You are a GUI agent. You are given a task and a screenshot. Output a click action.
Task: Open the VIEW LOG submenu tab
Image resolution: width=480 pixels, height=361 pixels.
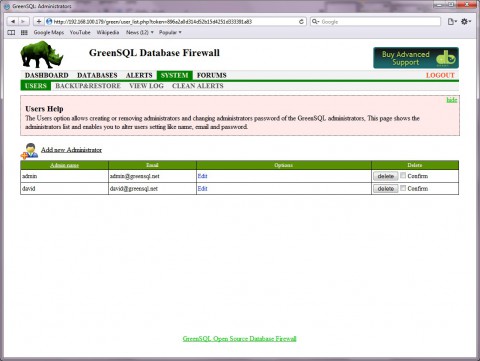(x=146, y=86)
